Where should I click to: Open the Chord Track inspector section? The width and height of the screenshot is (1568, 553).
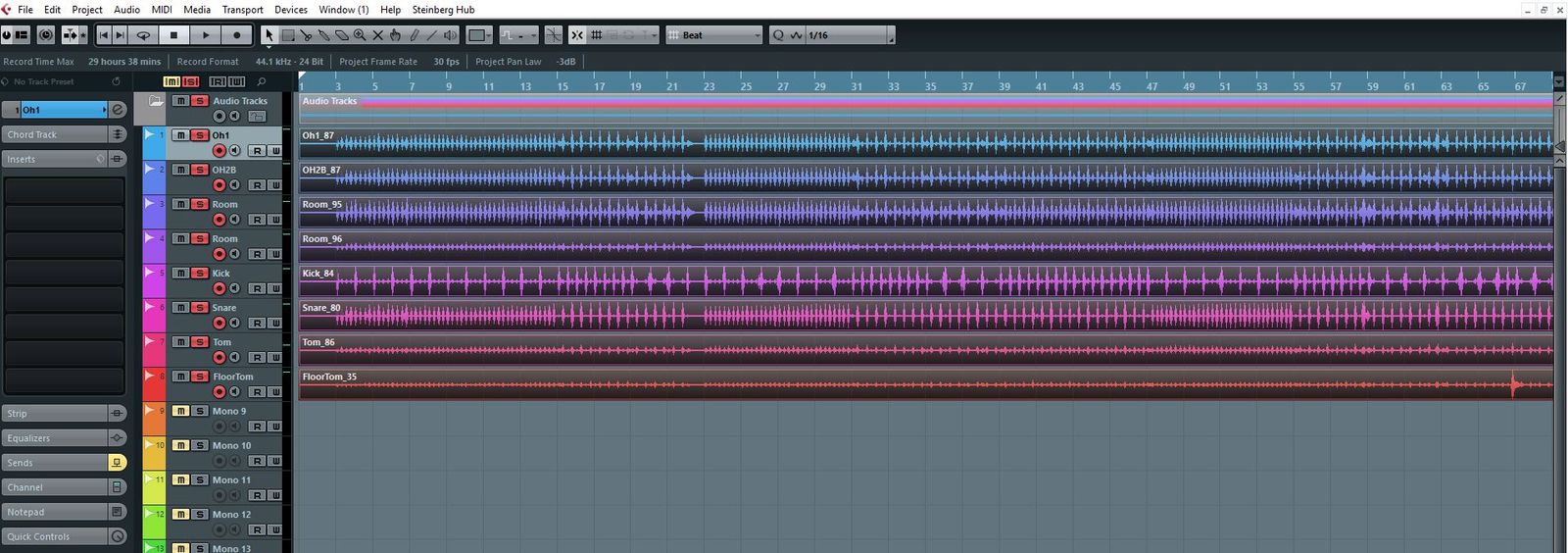pyautogui.click(x=54, y=134)
